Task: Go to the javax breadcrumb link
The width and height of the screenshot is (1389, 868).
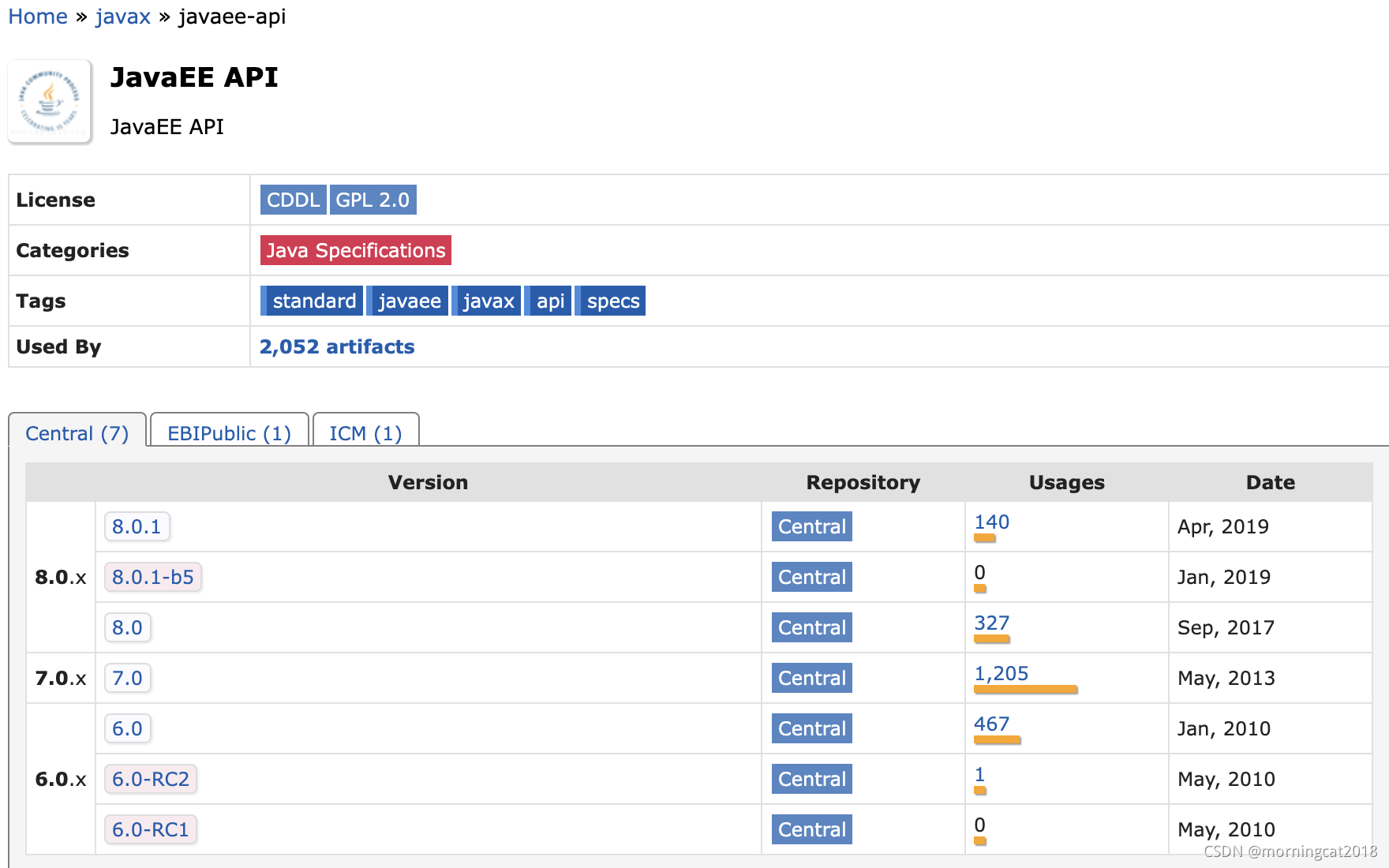Action: pos(123,17)
